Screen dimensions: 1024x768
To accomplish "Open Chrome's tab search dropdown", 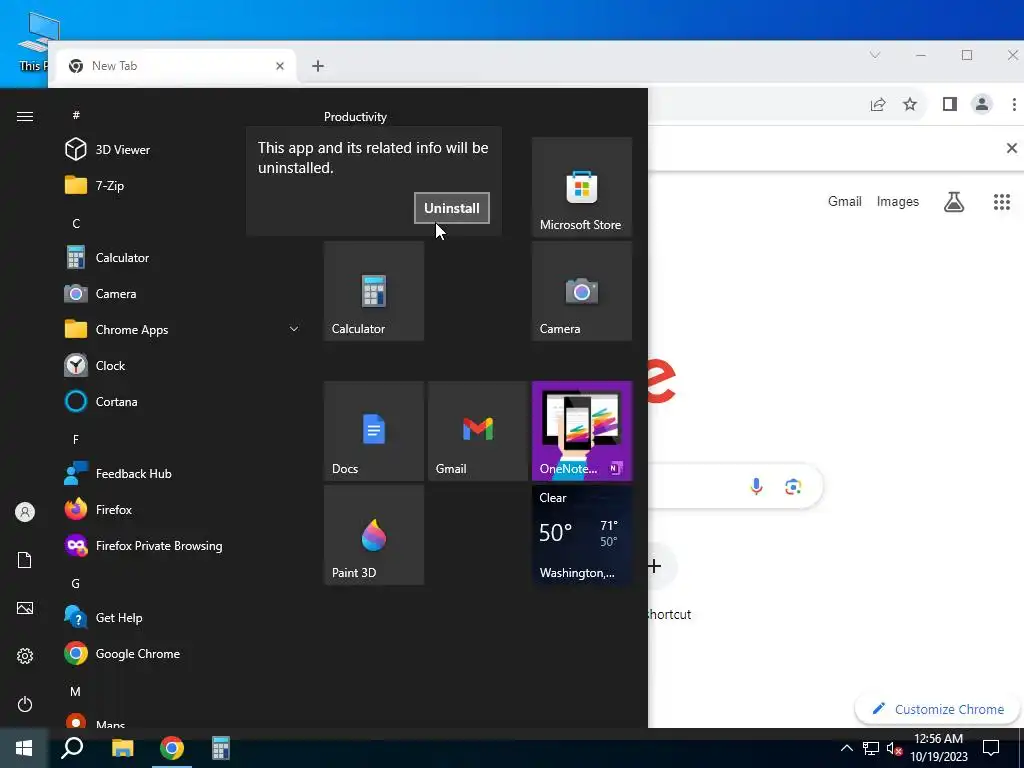I will click(x=874, y=55).
